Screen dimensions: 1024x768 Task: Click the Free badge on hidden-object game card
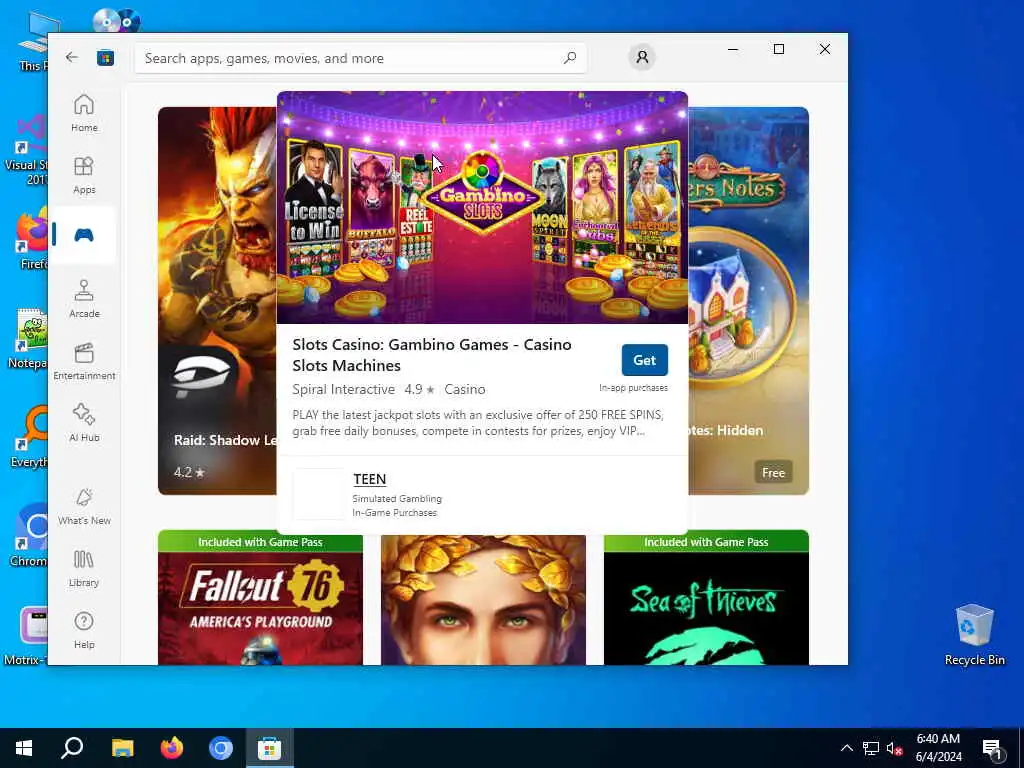(x=773, y=472)
